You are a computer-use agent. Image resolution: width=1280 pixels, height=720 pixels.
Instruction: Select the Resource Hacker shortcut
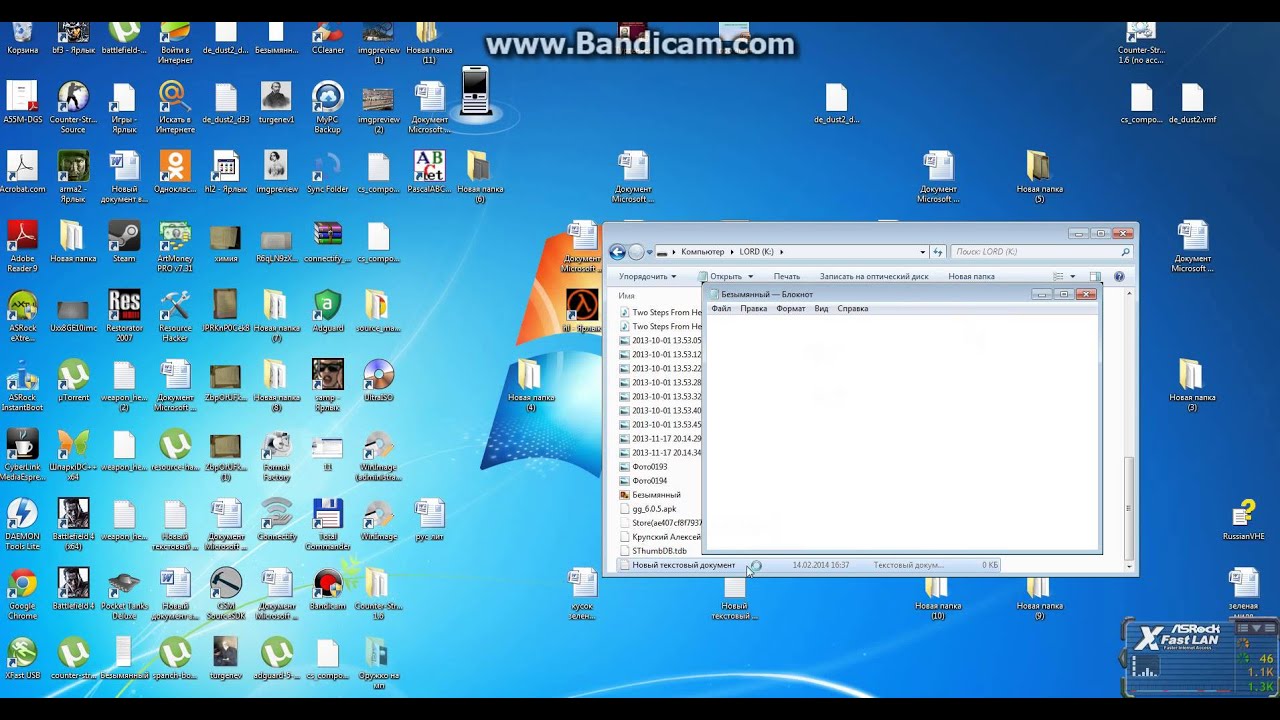point(175,315)
